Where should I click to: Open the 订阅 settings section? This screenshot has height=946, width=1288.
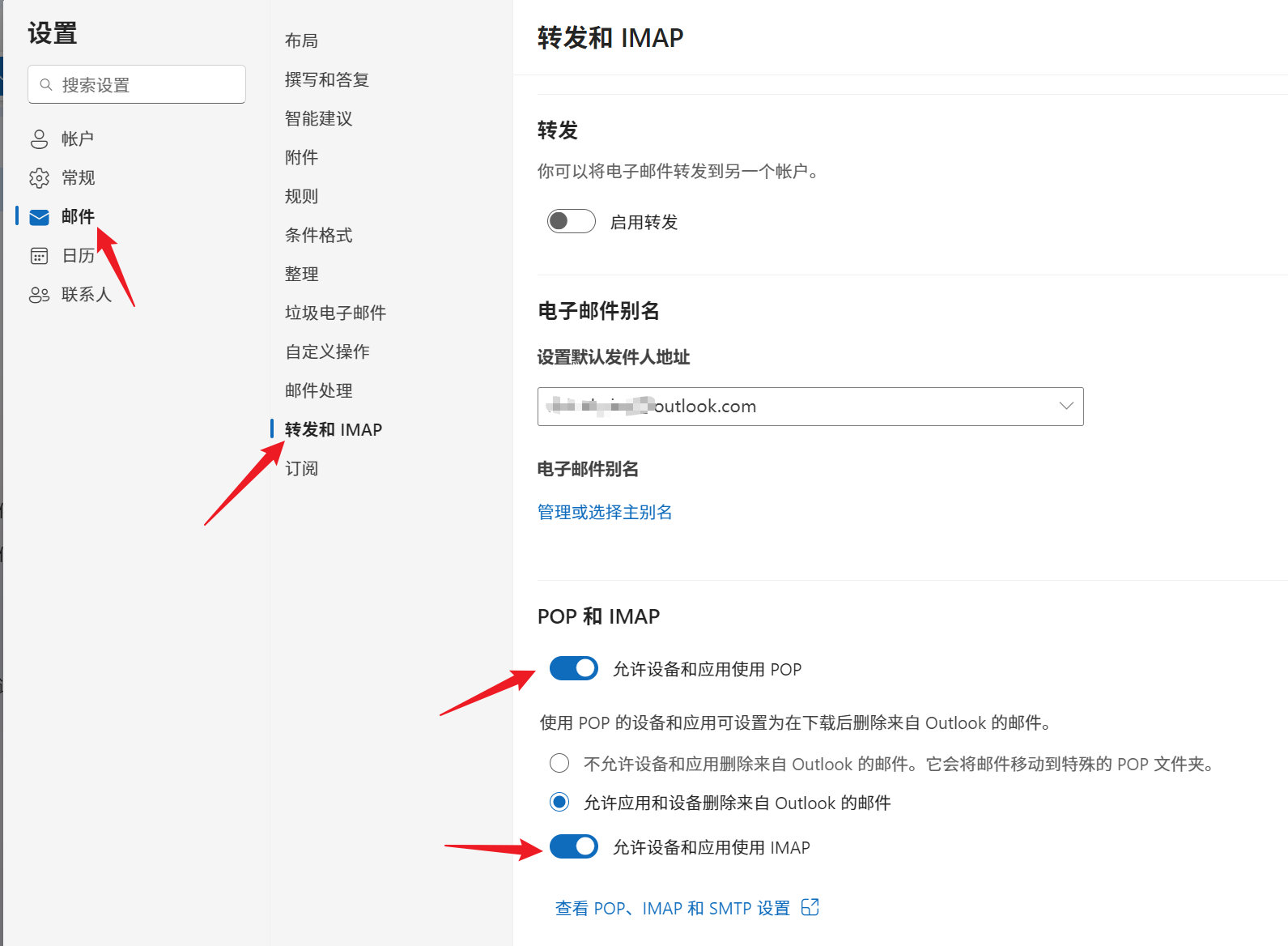[x=301, y=468]
